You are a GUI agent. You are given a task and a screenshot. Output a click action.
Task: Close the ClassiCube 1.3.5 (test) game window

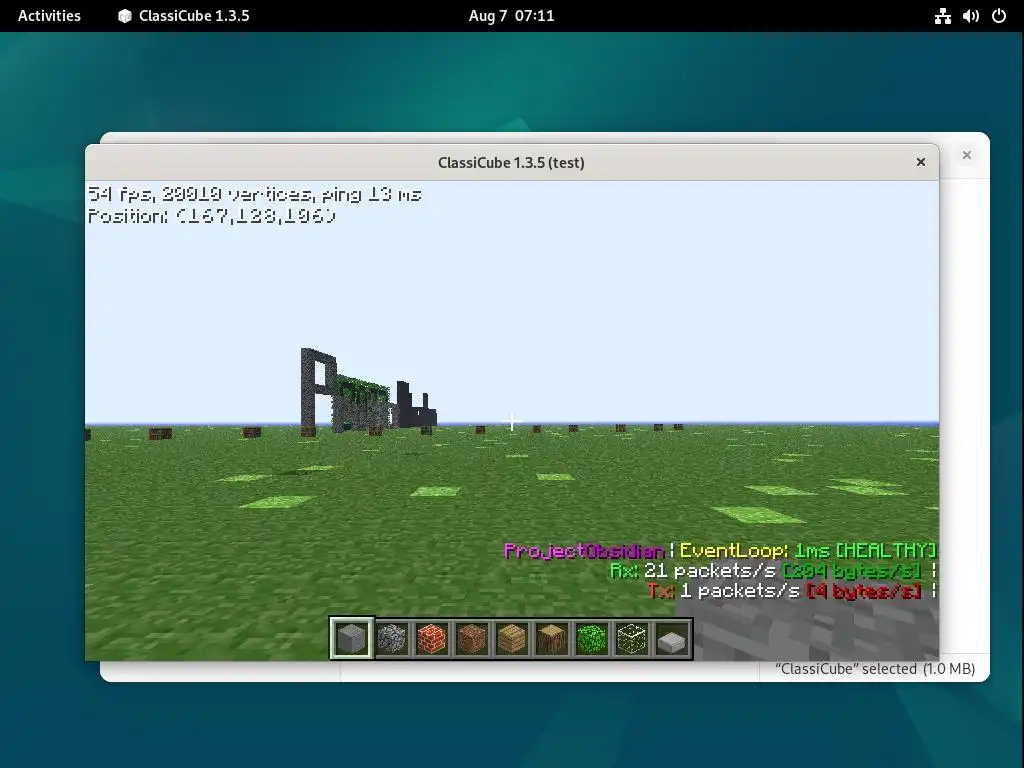pyautogui.click(x=921, y=162)
